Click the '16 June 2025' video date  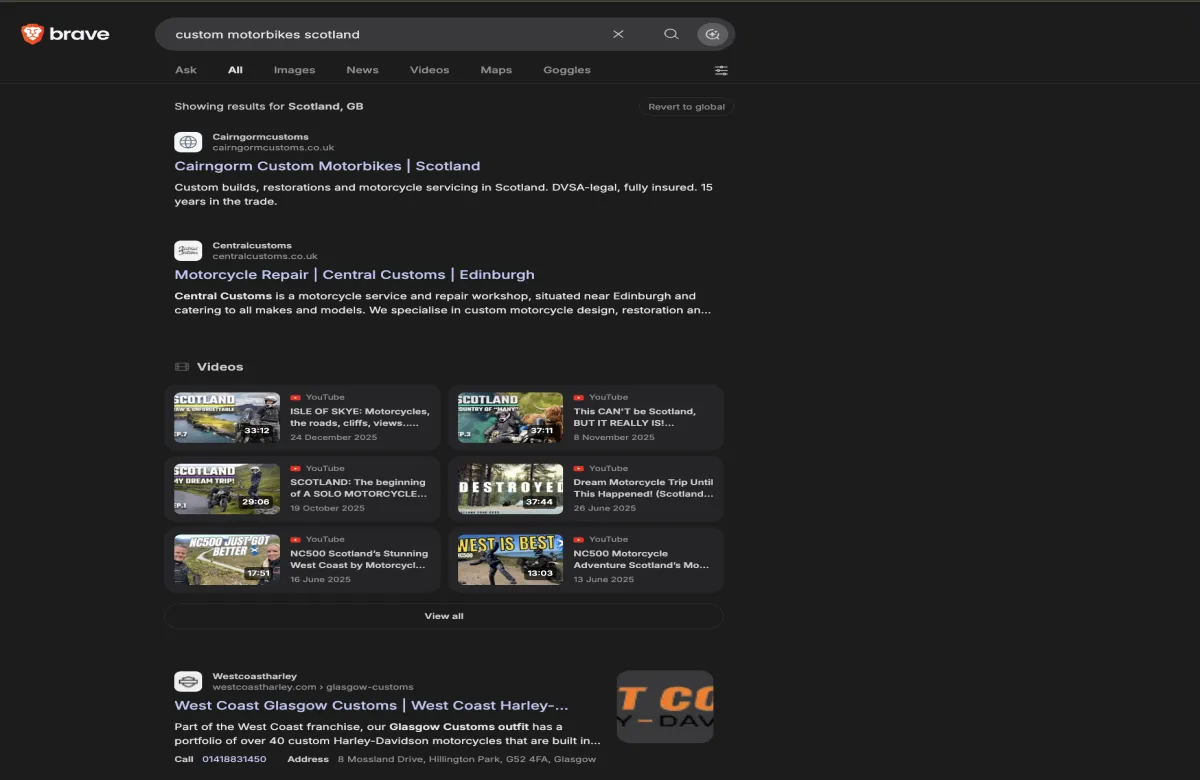[321, 579]
